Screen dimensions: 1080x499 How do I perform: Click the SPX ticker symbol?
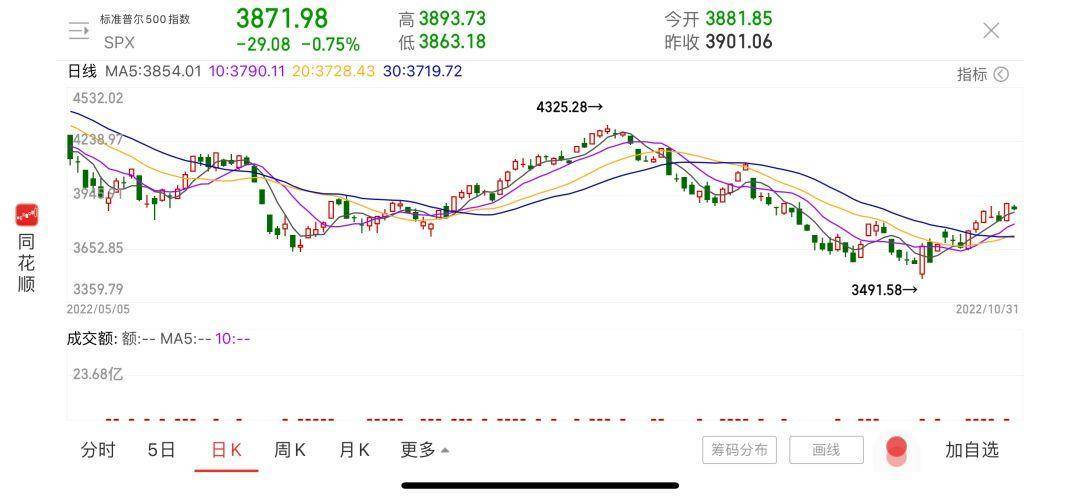pyautogui.click(x=119, y=43)
